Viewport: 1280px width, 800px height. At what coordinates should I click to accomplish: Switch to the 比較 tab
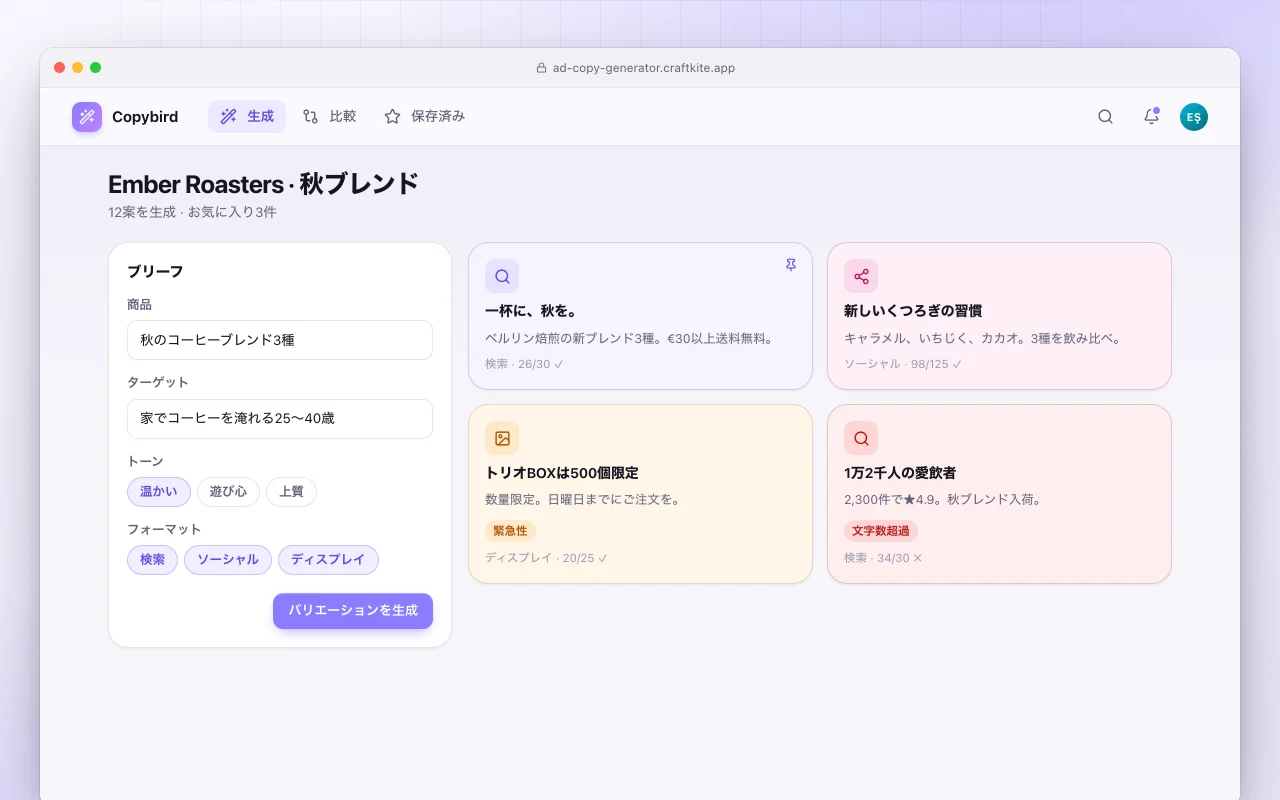coord(329,117)
